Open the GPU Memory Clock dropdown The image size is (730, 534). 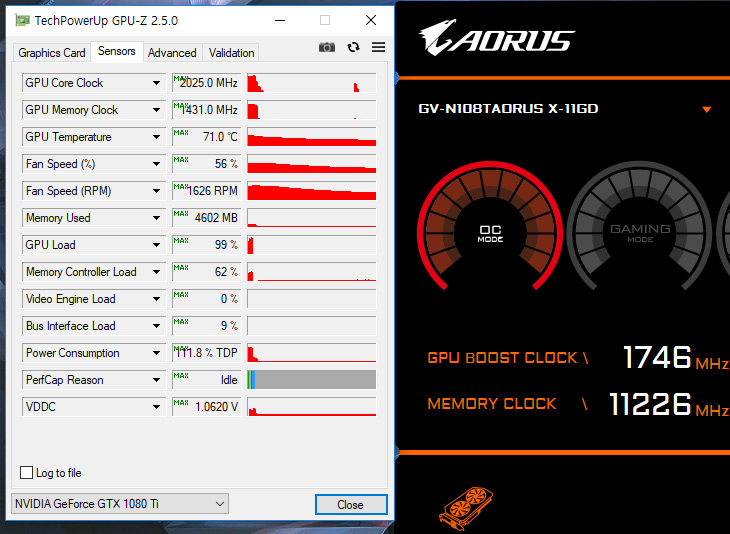(x=156, y=110)
